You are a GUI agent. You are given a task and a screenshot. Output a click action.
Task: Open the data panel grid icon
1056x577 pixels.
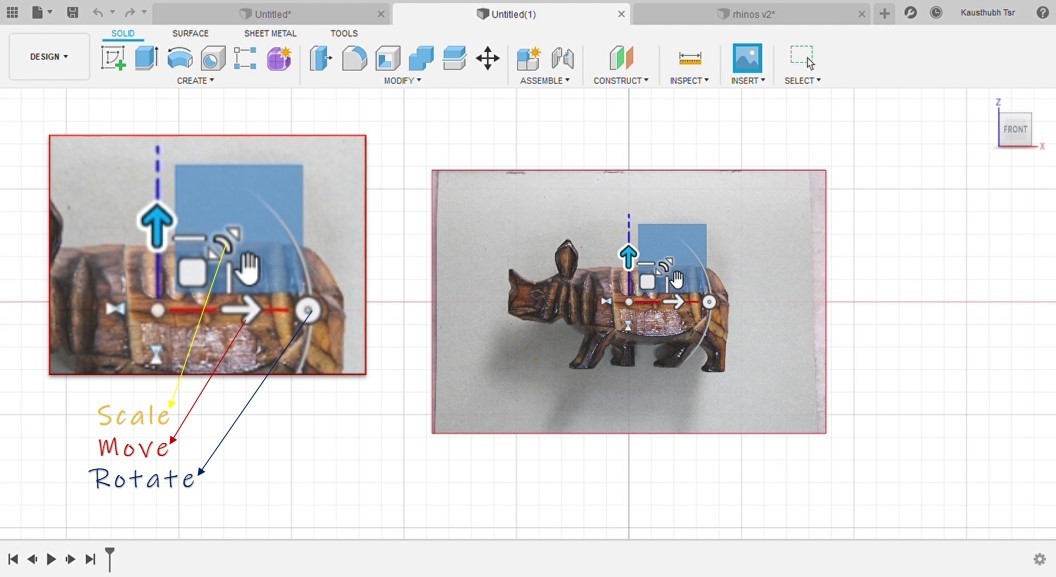point(12,13)
